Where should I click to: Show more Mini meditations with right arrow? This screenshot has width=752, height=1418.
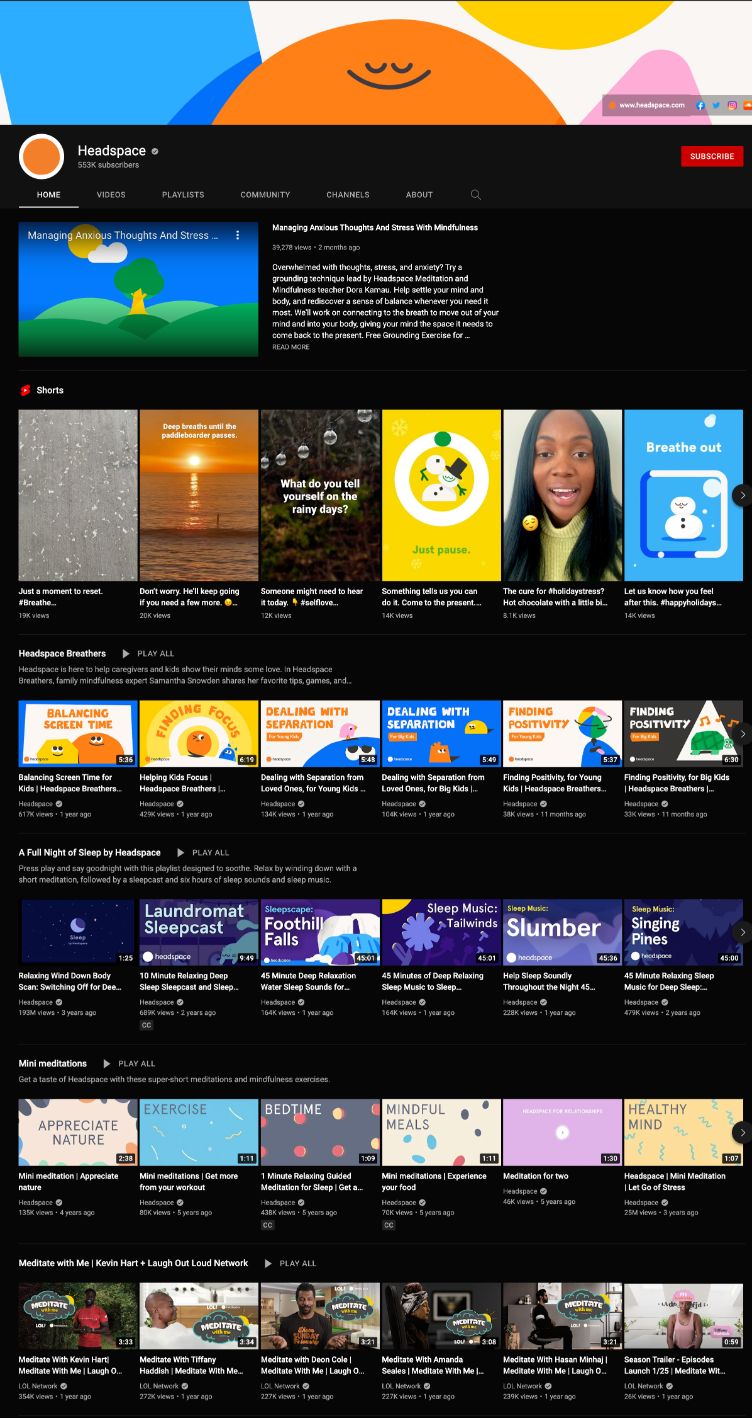pyautogui.click(x=742, y=1132)
